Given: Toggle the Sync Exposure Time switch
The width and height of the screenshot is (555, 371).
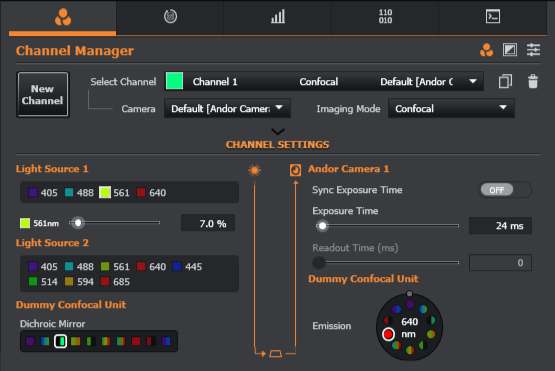Looking at the screenshot, I should [x=504, y=190].
